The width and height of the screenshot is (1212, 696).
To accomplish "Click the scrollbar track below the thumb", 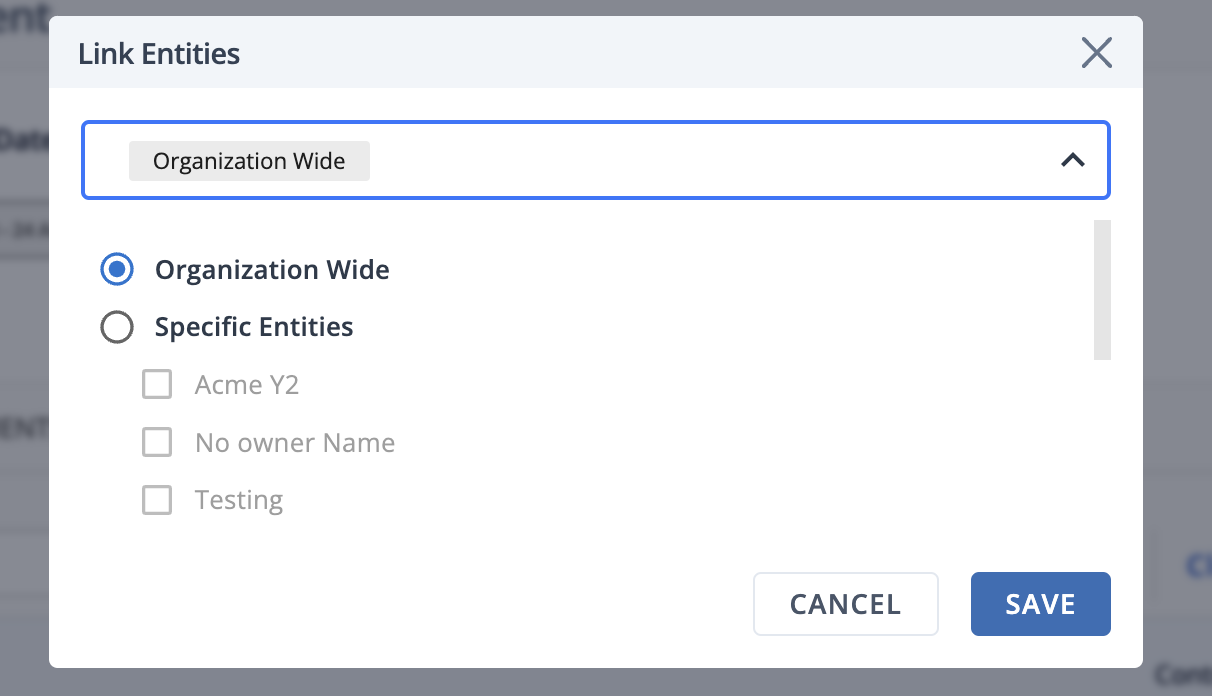I will 1102,440.
